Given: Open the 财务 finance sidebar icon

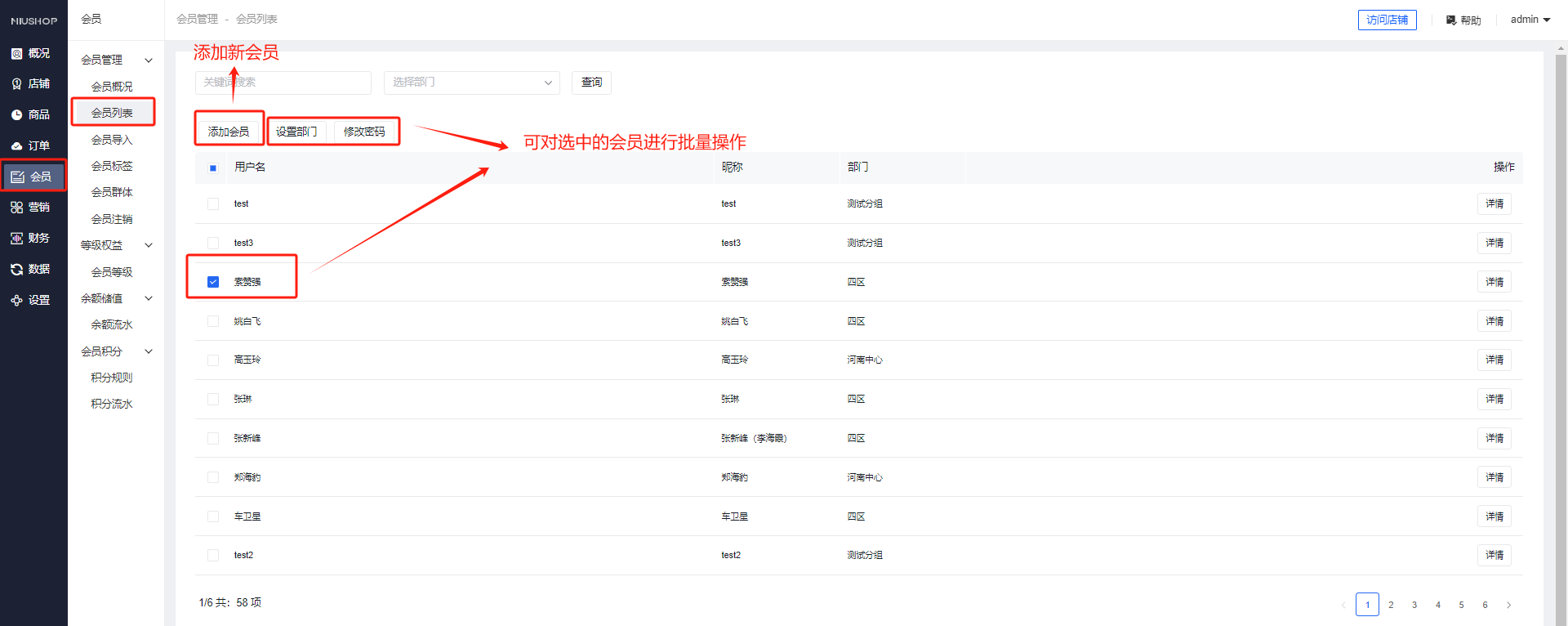Looking at the screenshot, I should (x=17, y=239).
